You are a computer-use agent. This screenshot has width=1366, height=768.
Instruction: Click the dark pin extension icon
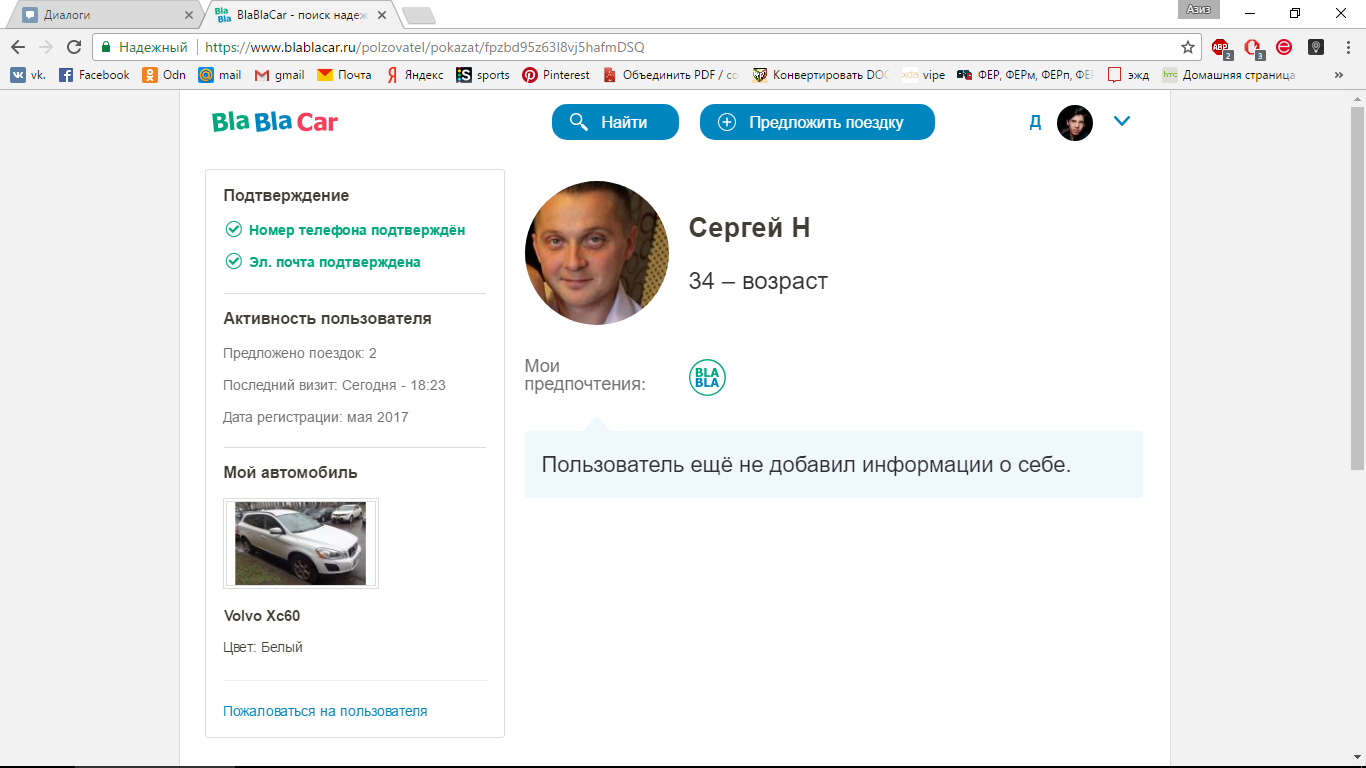pos(1316,47)
